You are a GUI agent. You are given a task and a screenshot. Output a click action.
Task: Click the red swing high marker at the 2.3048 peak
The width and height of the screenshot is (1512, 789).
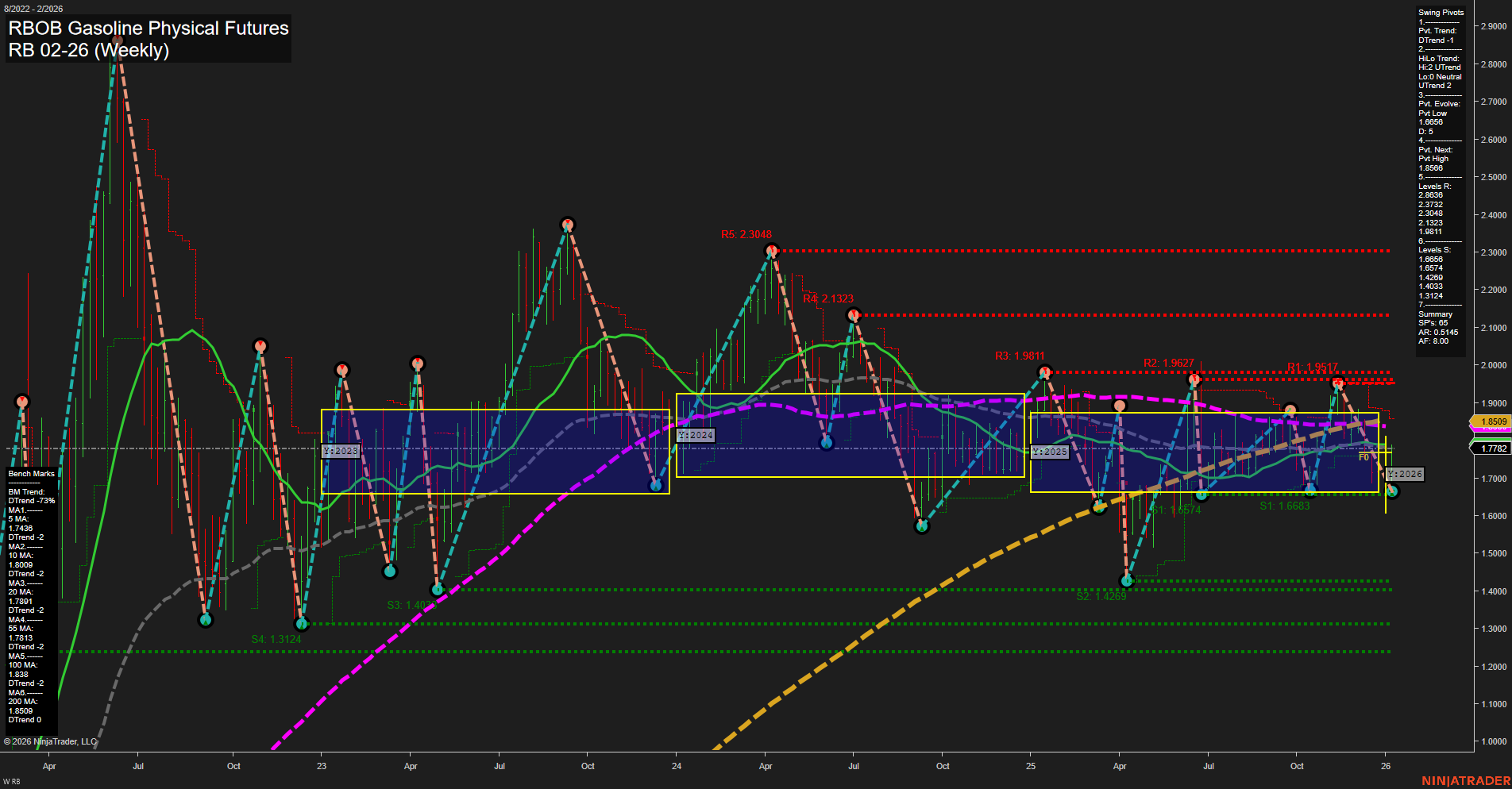tap(769, 250)
